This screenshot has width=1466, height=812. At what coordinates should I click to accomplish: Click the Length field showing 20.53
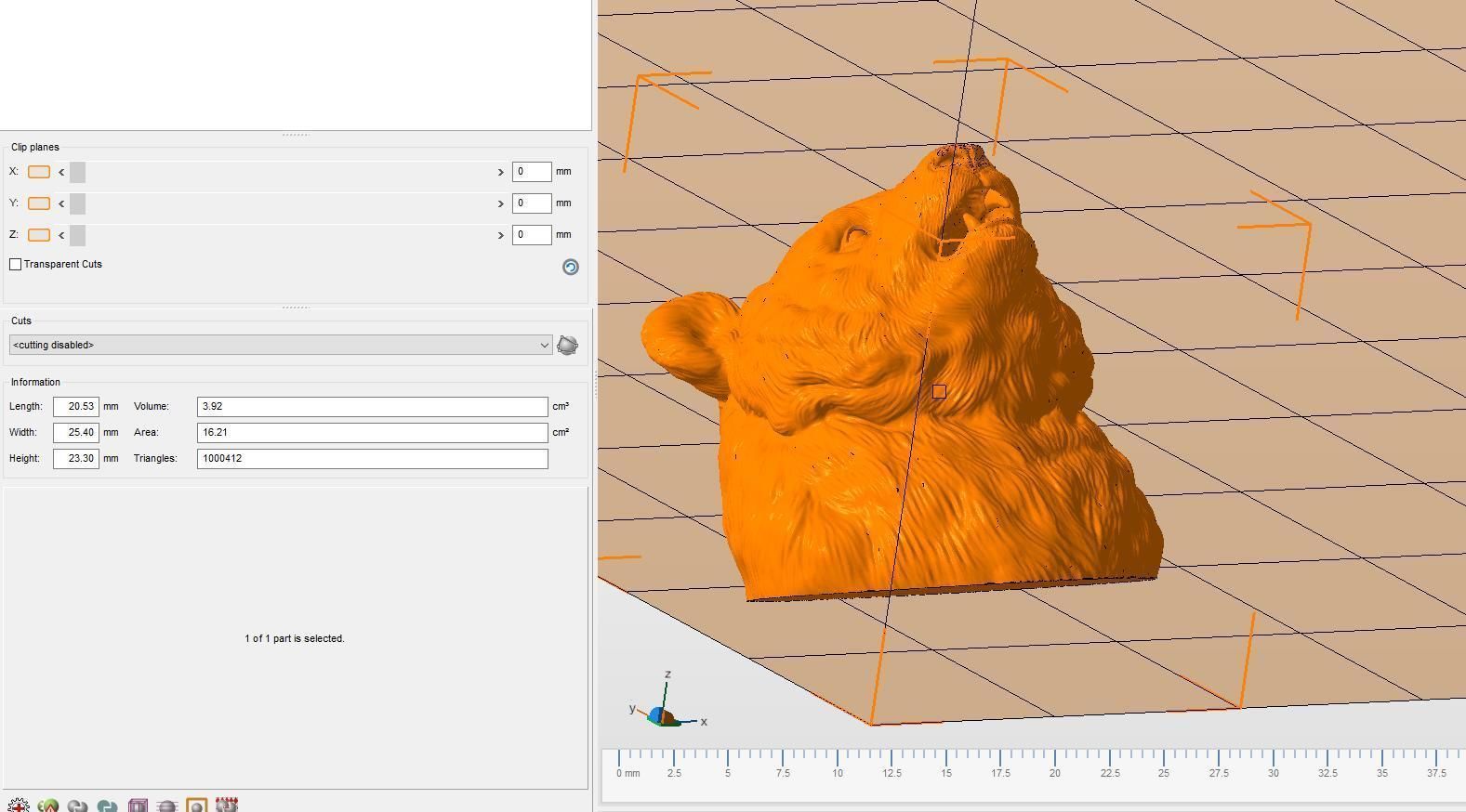pyautogui.click(x=76, y=406)
